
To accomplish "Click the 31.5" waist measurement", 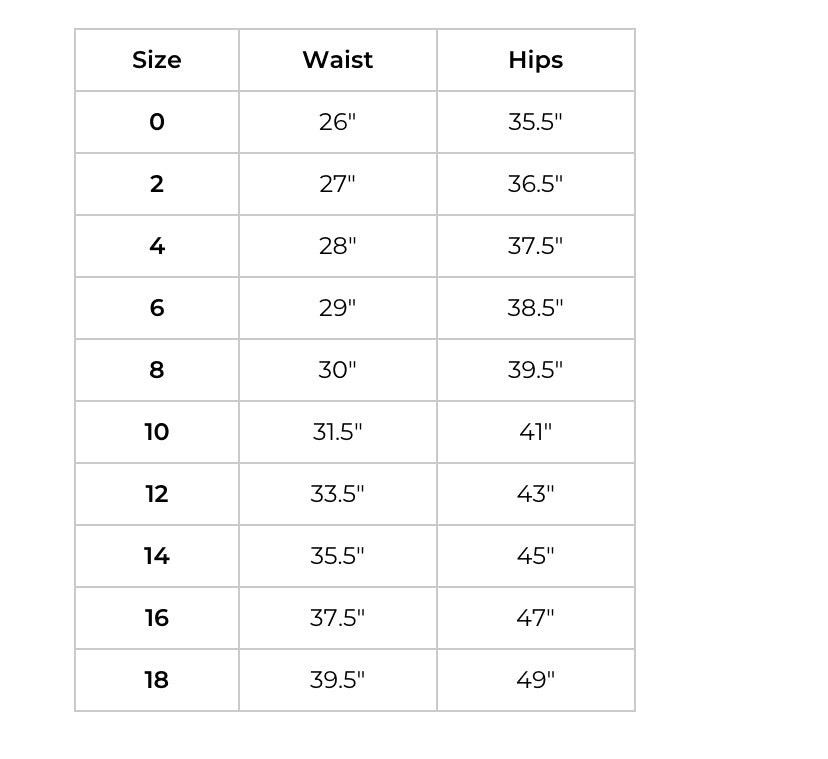I will pos(337,432).
